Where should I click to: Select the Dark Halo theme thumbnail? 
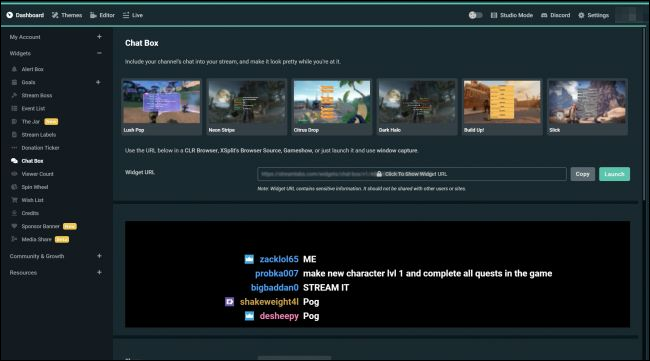(x=417, y=107)
